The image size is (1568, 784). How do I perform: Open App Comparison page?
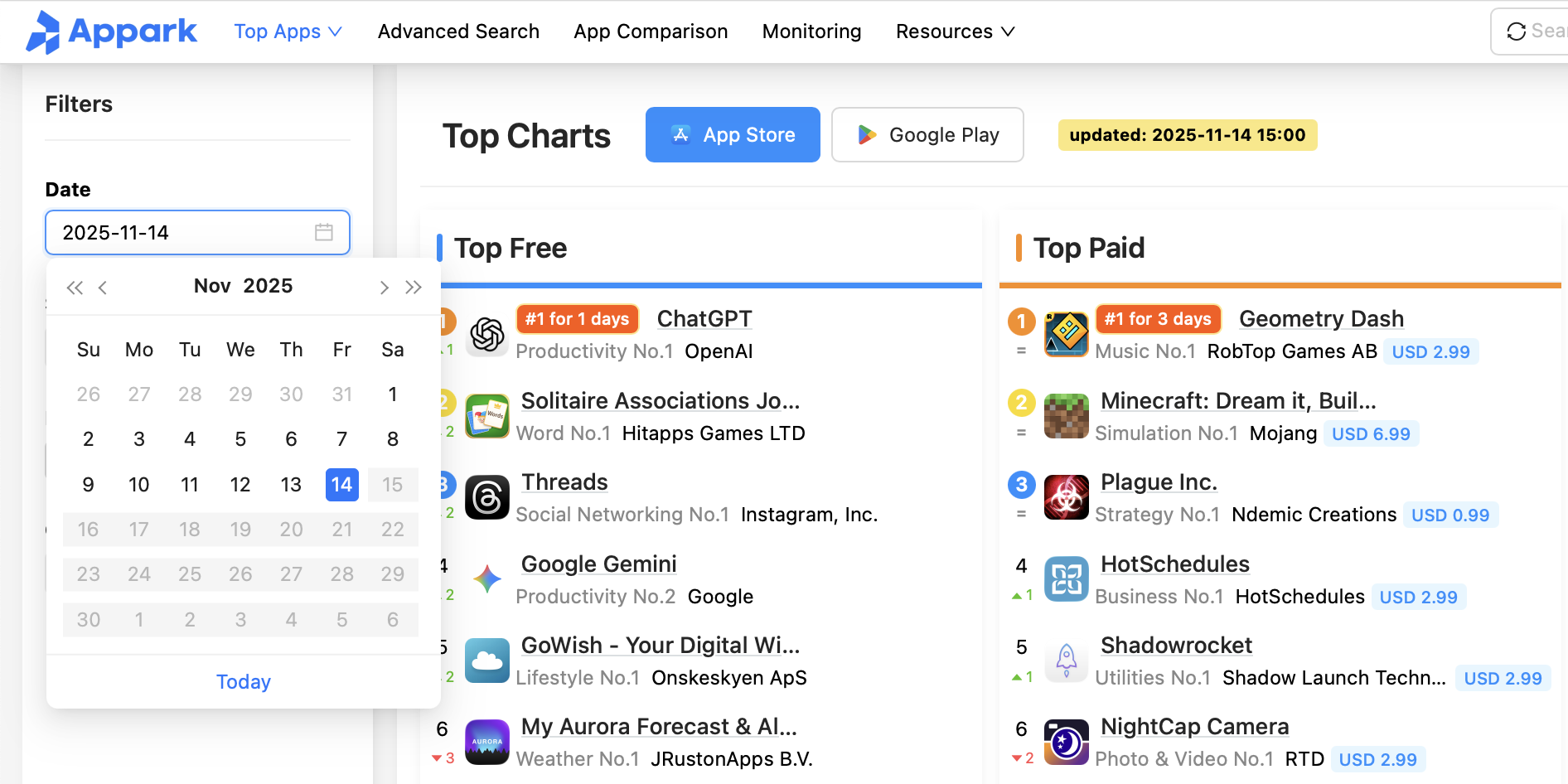(651, 31)
